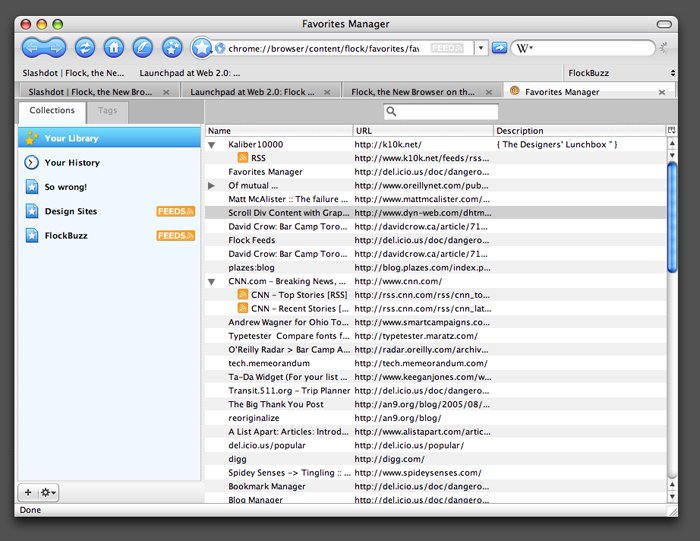Switch to the Tags tab

[107, 111]
